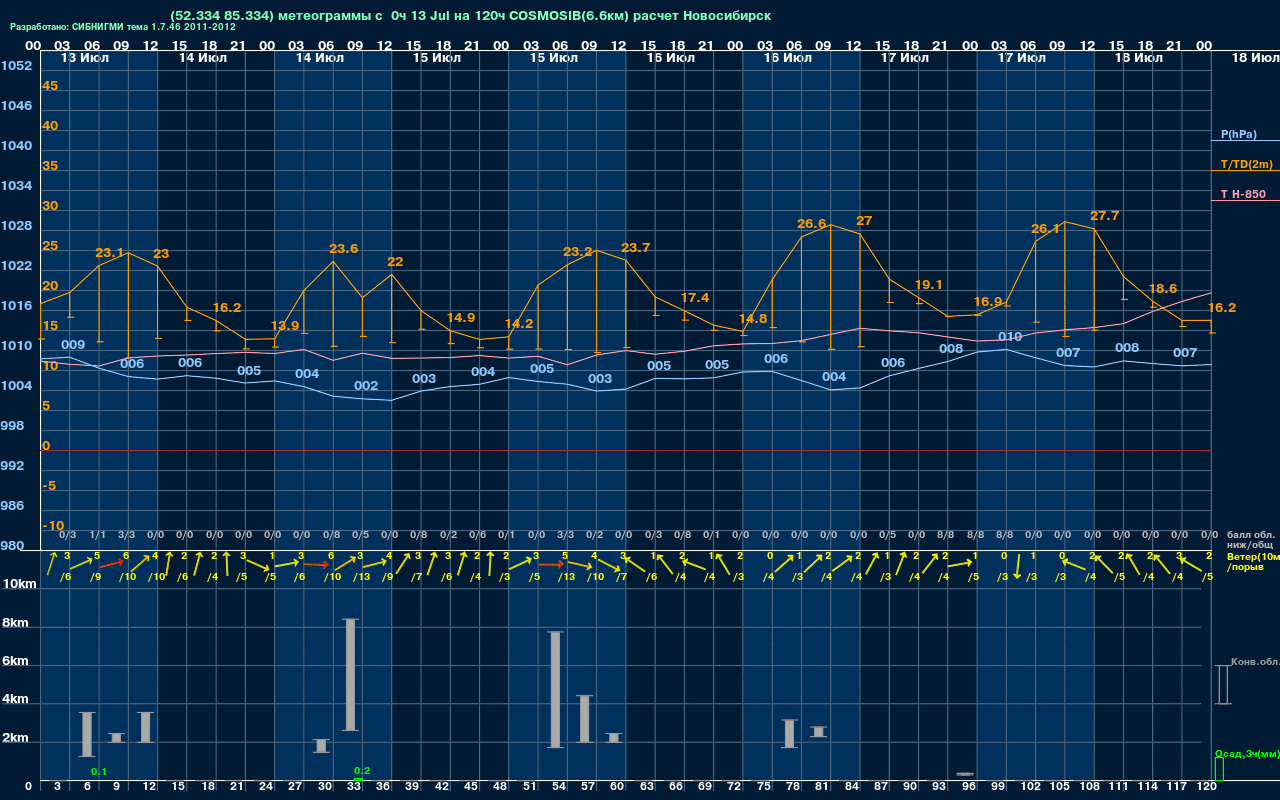Image resolution: width=1280 pixels, height=800 pixels.
Task: Click the 23.6 temperature value
Action: click(x=343, y=249)
